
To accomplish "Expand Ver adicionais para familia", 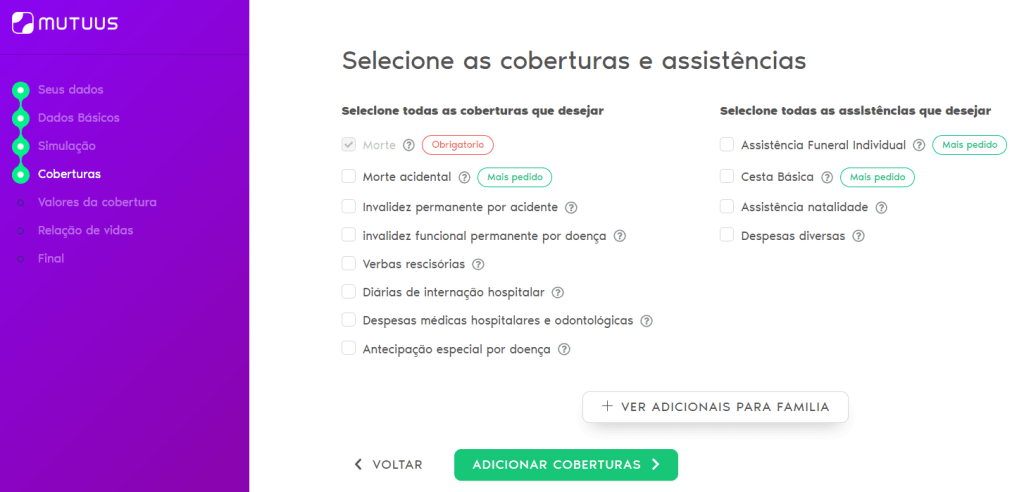I will tap(715, 407).
